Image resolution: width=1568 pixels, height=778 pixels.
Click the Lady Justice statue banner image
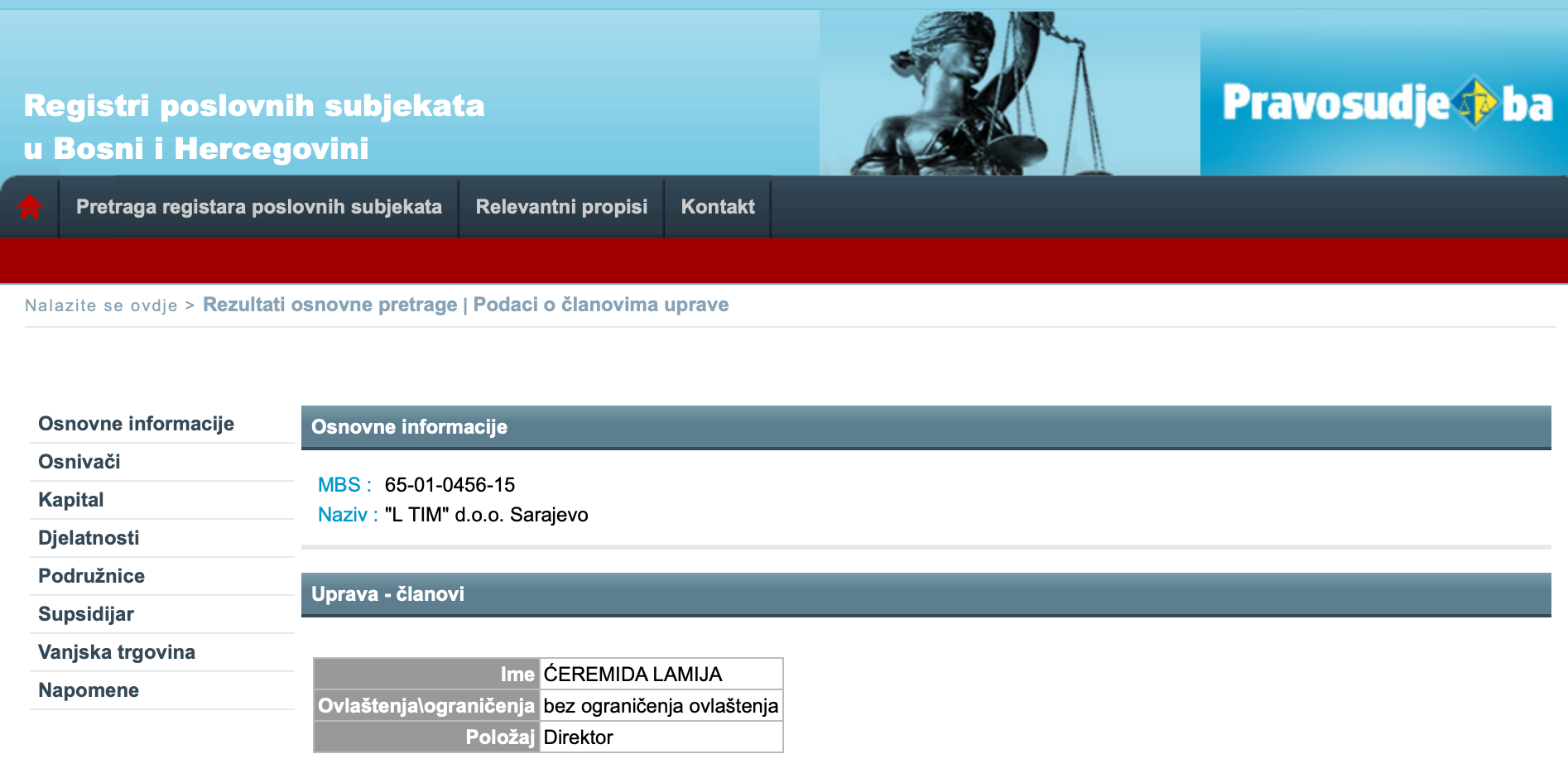(x=1008, y=93)
